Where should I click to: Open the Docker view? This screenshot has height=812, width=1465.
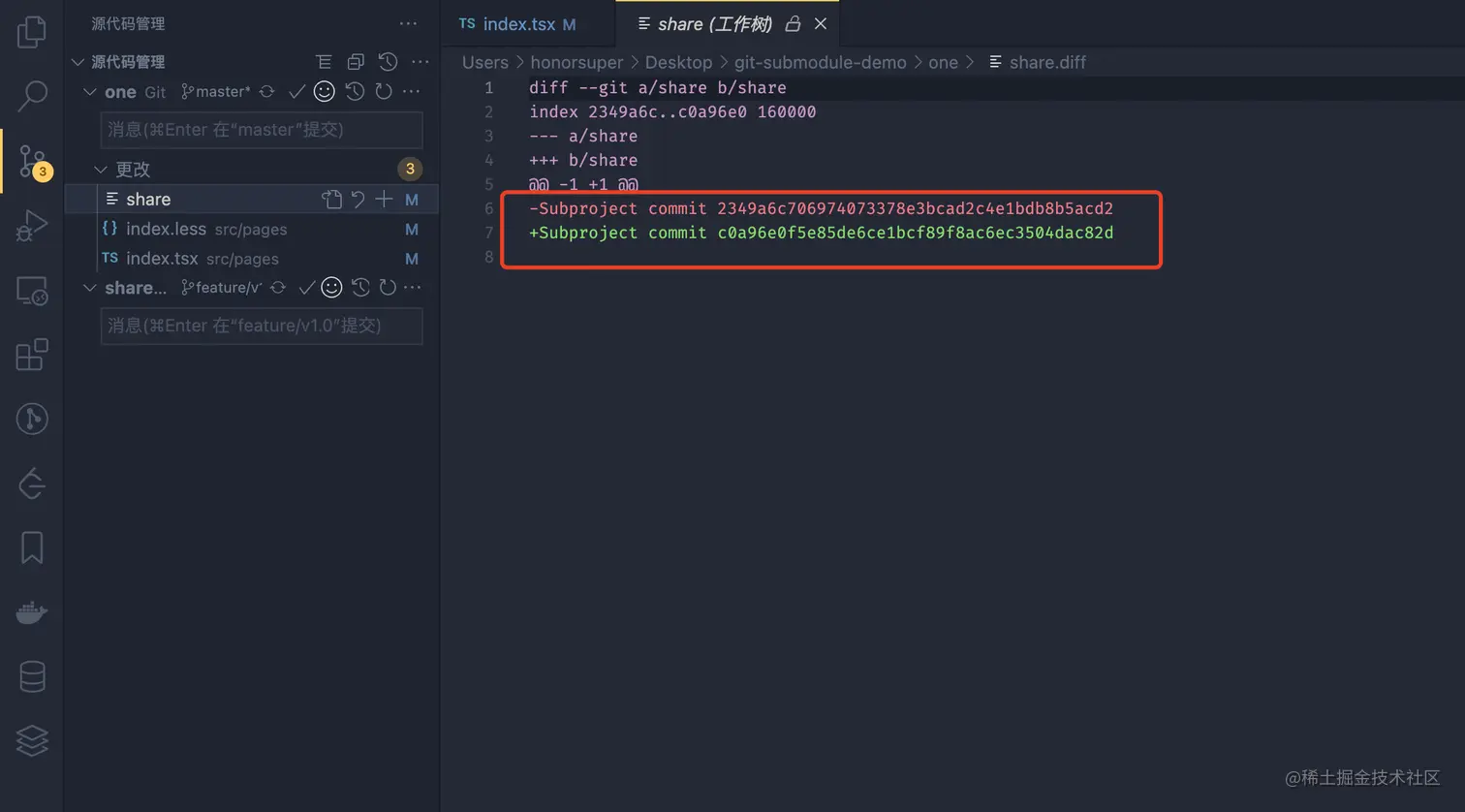point(32,612)
